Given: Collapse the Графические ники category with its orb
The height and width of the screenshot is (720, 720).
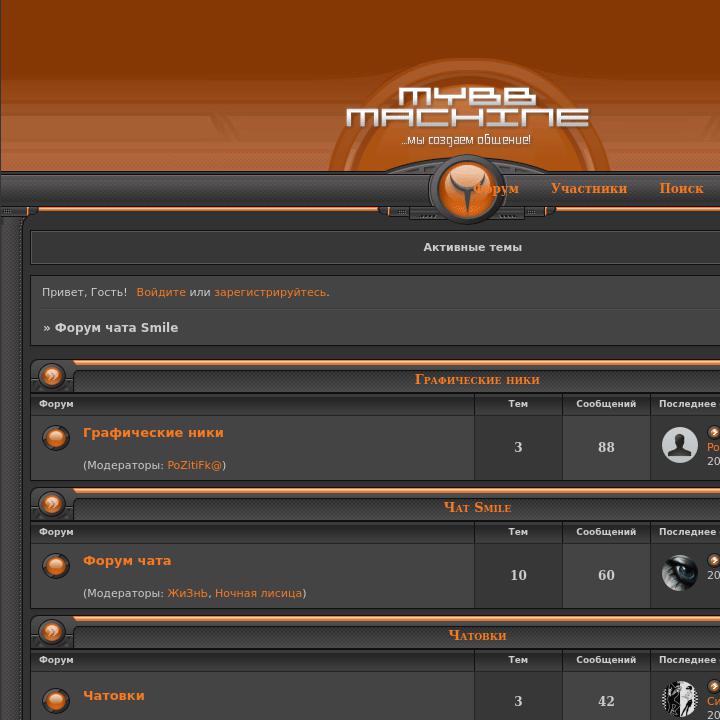Looking at the screenshot, I should [52, 376].
